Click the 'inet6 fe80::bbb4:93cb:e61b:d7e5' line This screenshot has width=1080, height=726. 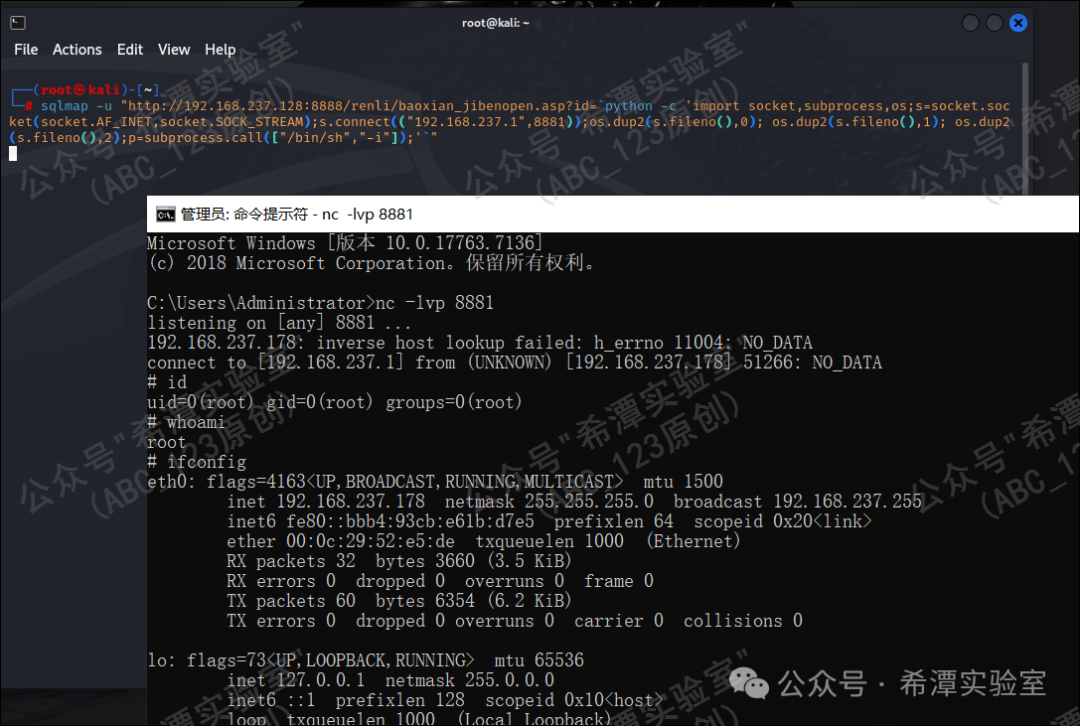549,521
